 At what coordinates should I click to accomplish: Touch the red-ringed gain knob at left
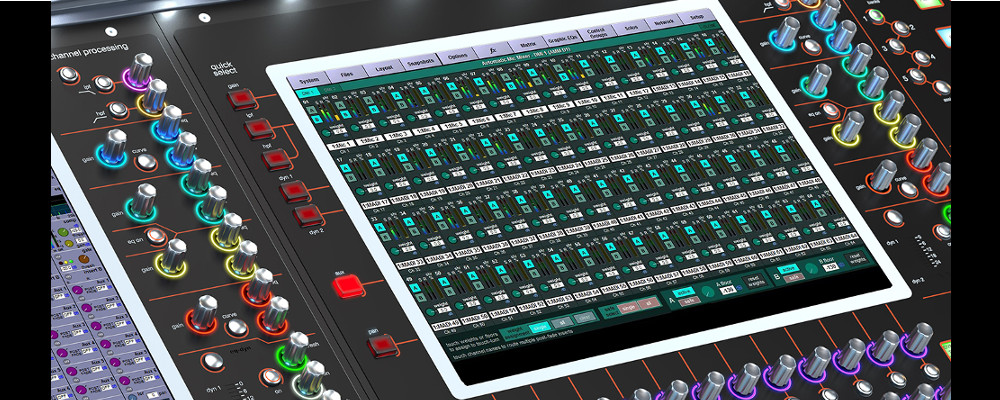pos(204,313)
